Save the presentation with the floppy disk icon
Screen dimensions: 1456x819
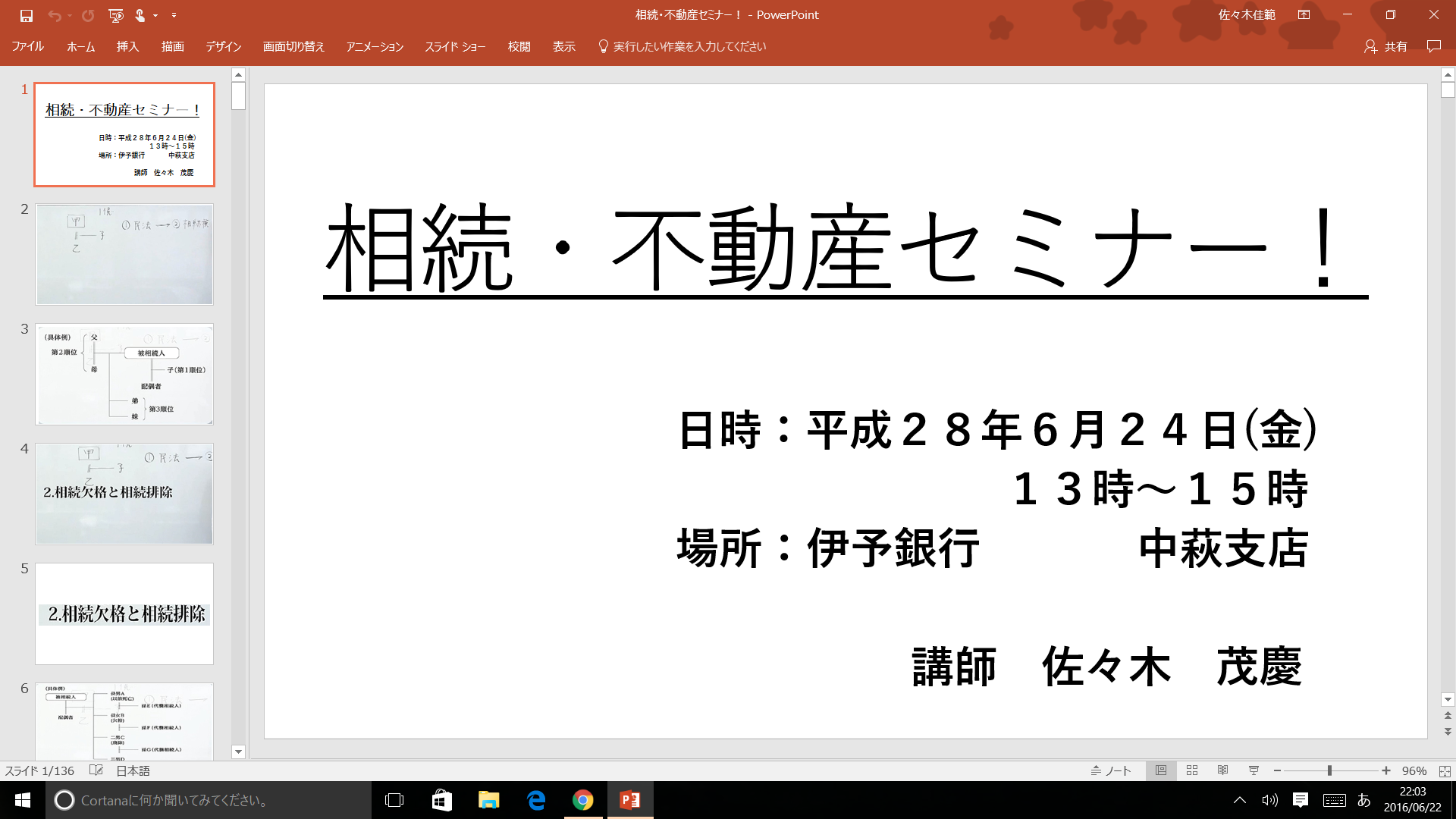tap(26, 15)
